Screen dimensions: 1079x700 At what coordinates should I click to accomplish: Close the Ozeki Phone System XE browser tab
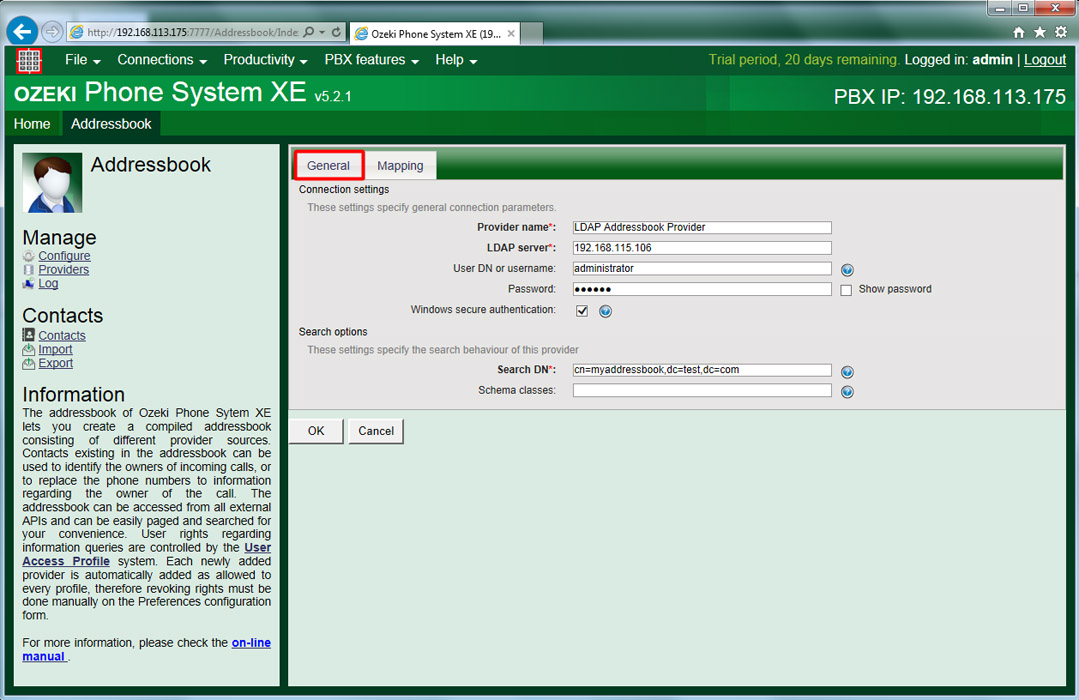[511, 33]
